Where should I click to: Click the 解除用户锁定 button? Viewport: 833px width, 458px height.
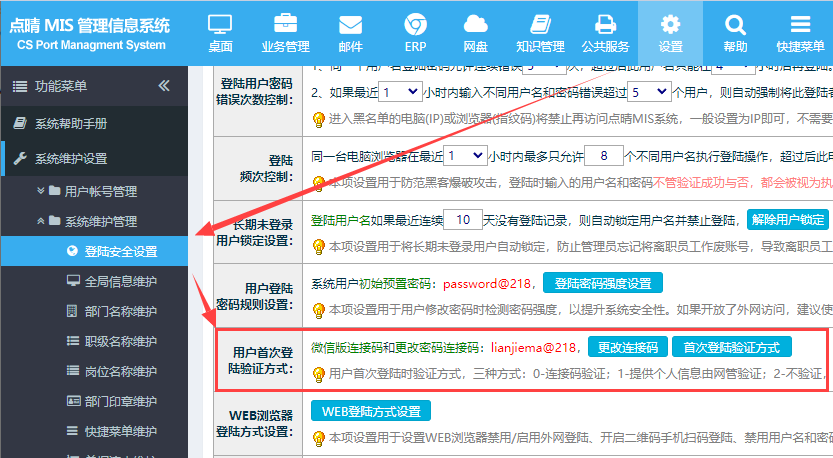pyautogui.click(x=788, y=220)
